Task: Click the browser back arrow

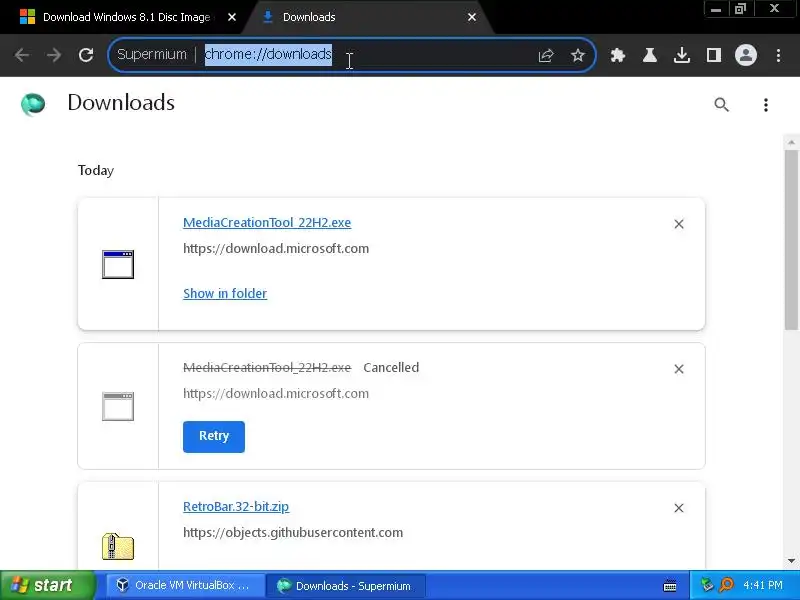Action: click(22, 55)
